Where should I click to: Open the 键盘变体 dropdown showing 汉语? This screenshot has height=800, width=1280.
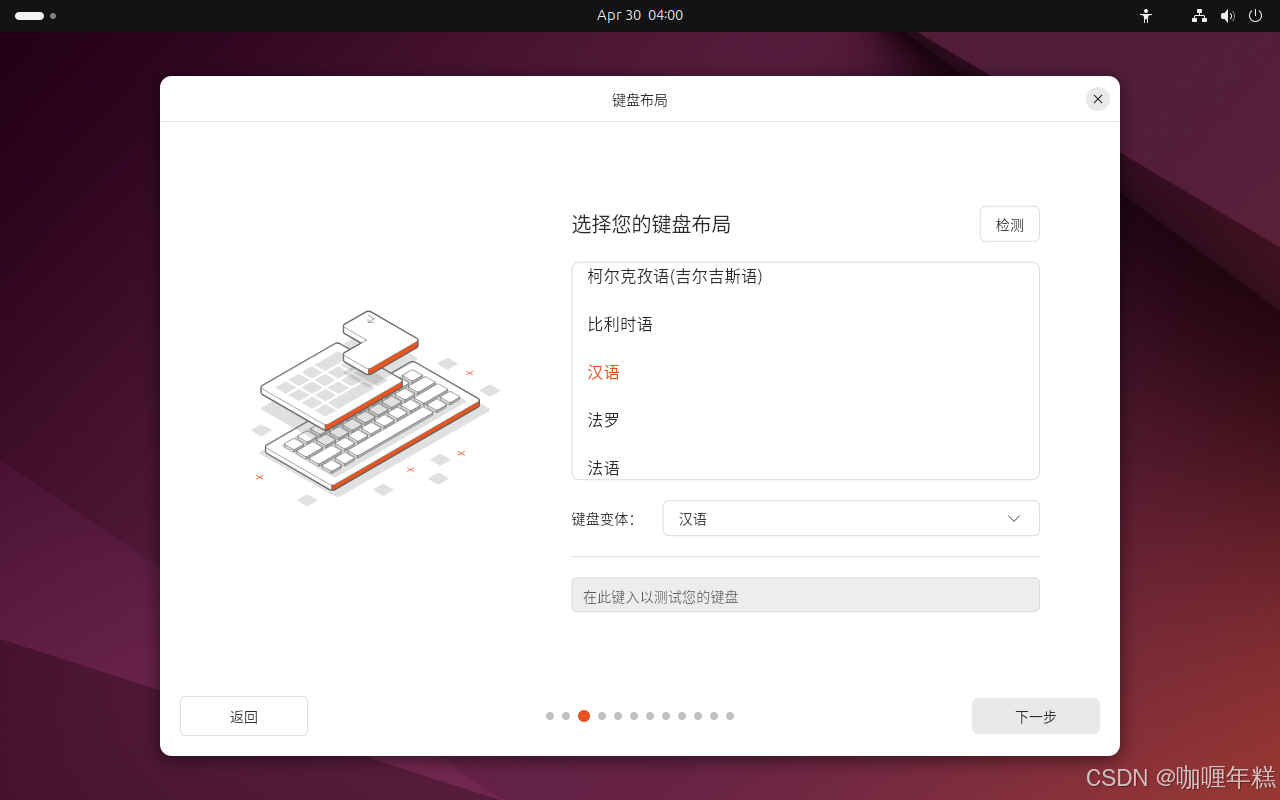pyautogui.click(x=851, y=518)
